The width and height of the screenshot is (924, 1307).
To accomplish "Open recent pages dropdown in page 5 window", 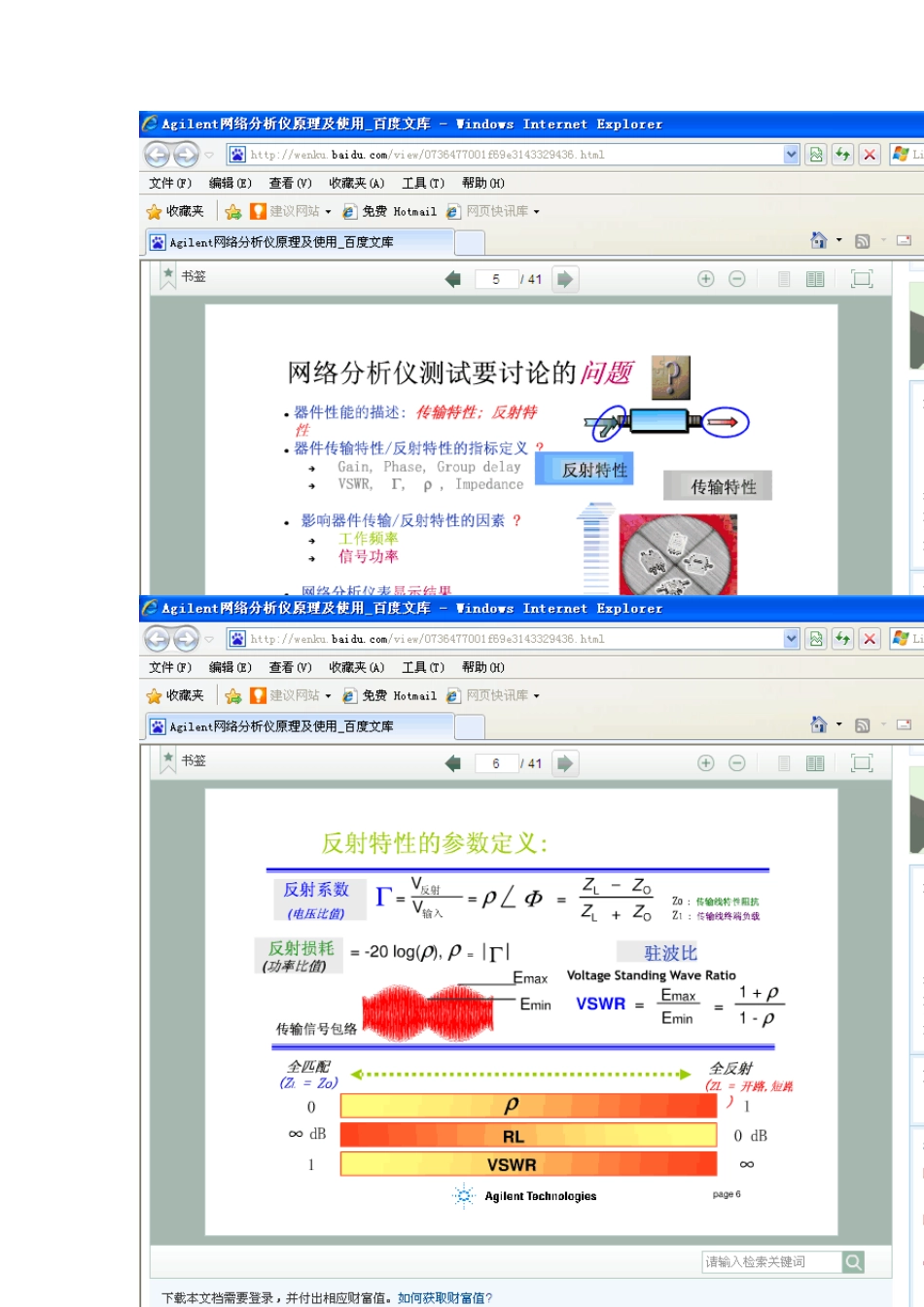I will pos(208,155).
